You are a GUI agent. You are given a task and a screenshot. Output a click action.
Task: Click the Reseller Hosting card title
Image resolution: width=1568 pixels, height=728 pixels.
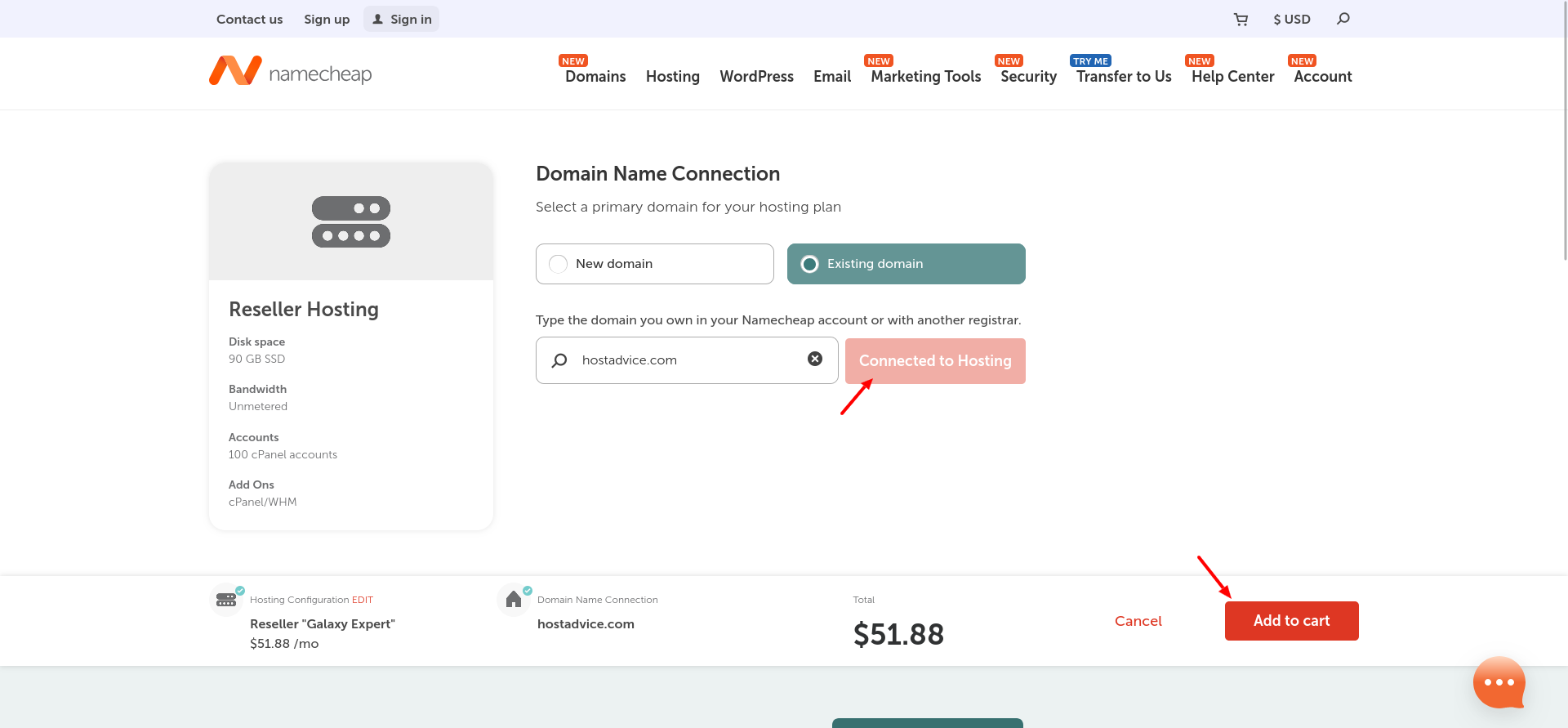coord(304,310)
